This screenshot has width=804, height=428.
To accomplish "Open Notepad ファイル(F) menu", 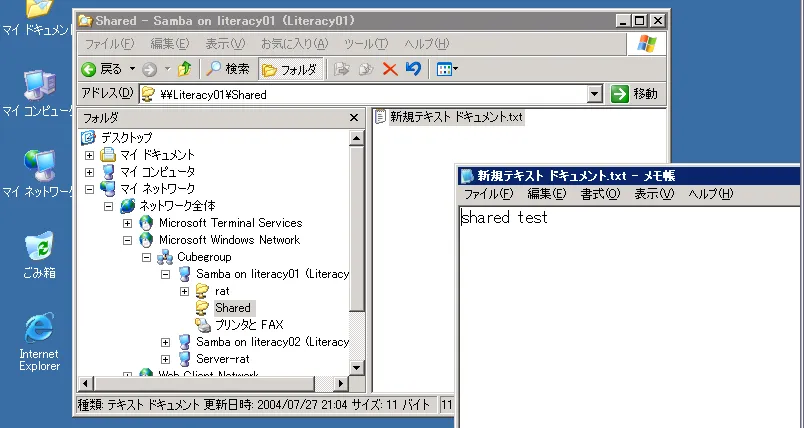I will (488, 194).
